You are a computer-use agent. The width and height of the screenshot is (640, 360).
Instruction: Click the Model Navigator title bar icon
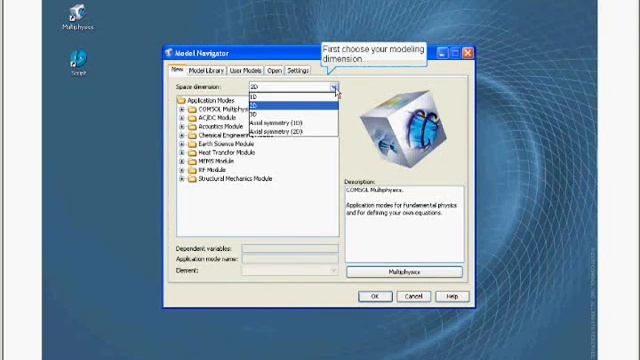[x=169, y=53]
